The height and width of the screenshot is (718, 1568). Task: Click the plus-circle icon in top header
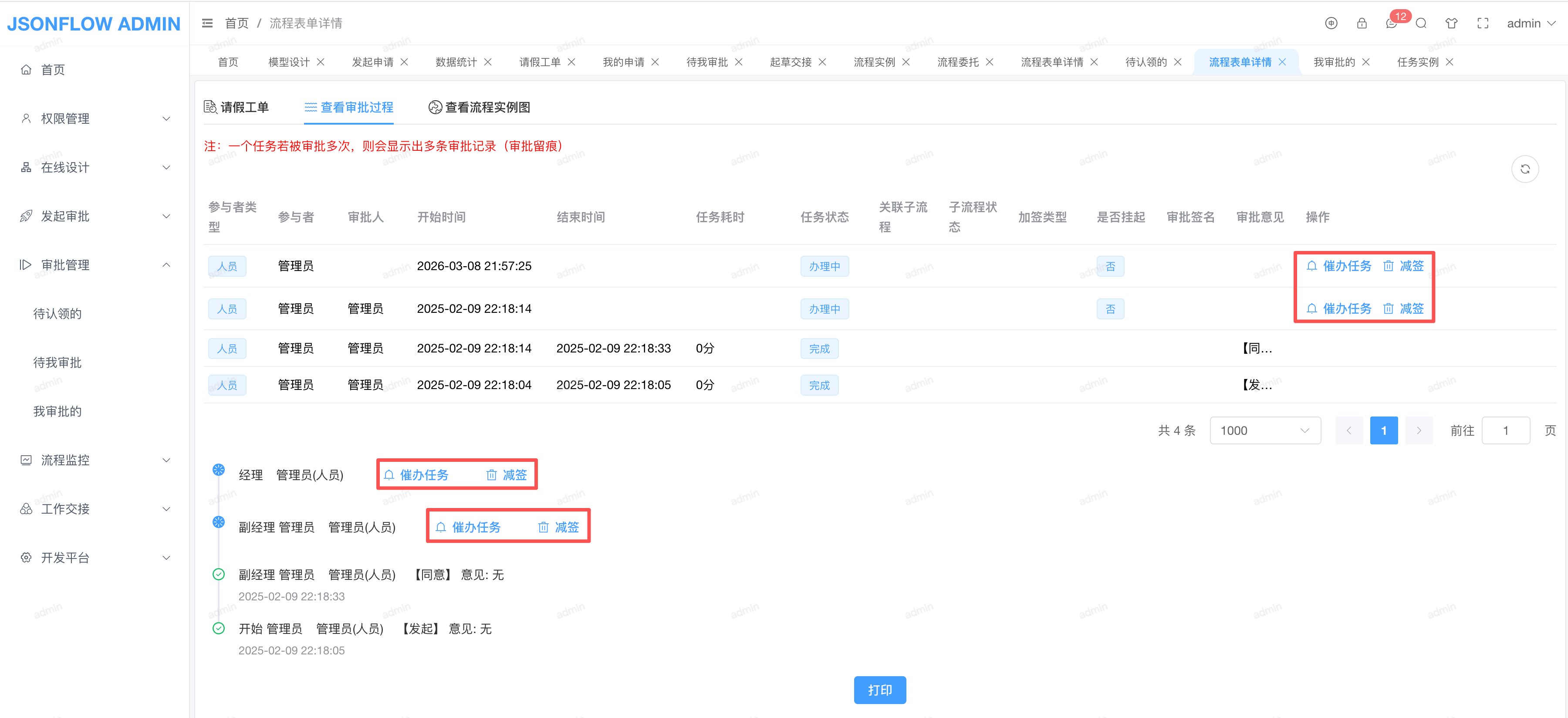(1331, 23)
